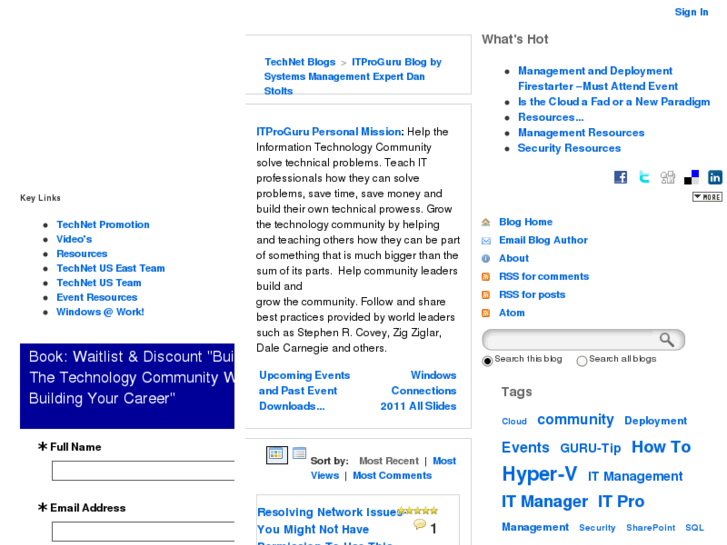Open the Sign In link
The height and width of the screenshot is (545, 727).
tap(691, 12)
